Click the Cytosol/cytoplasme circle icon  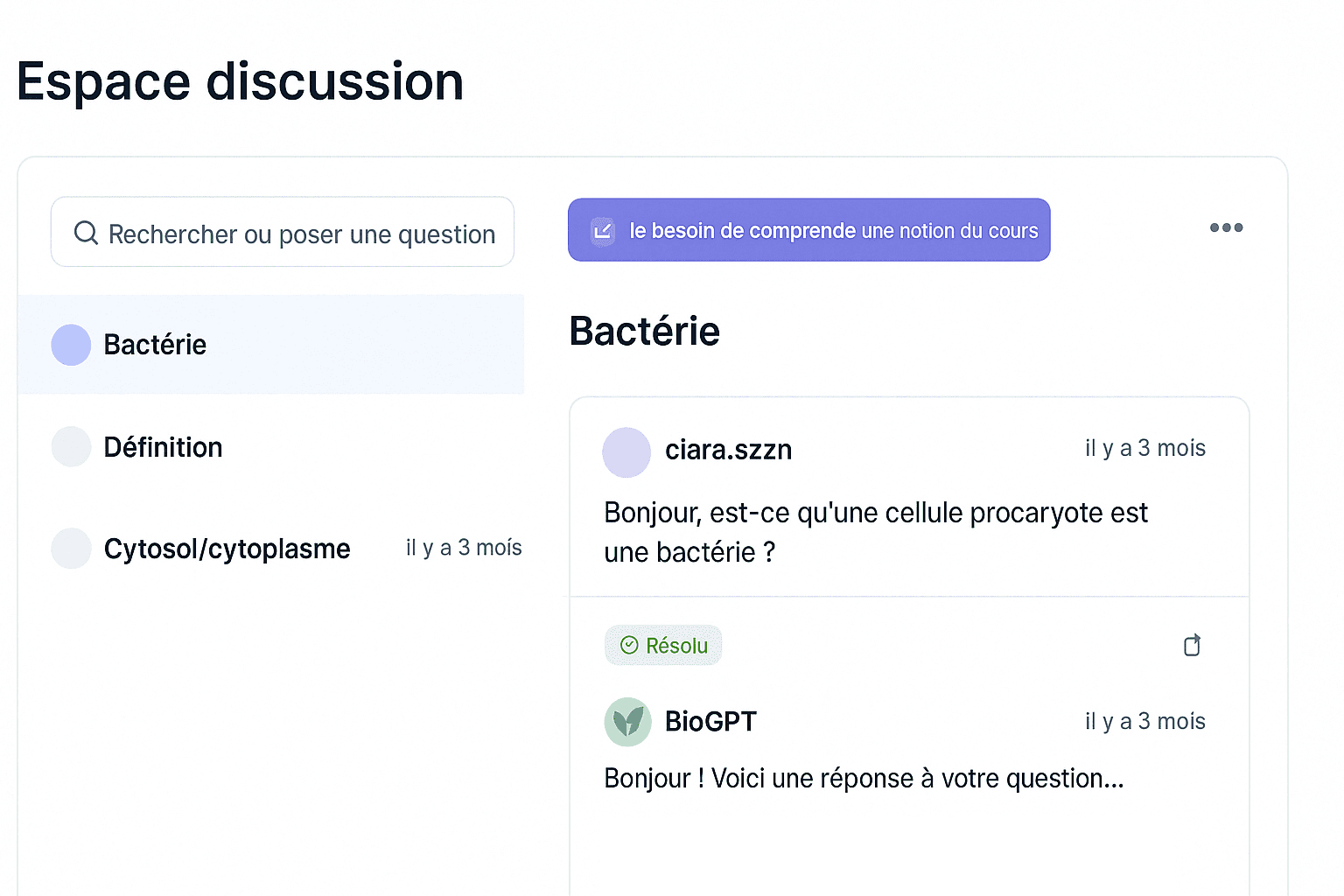pos(71,549)
